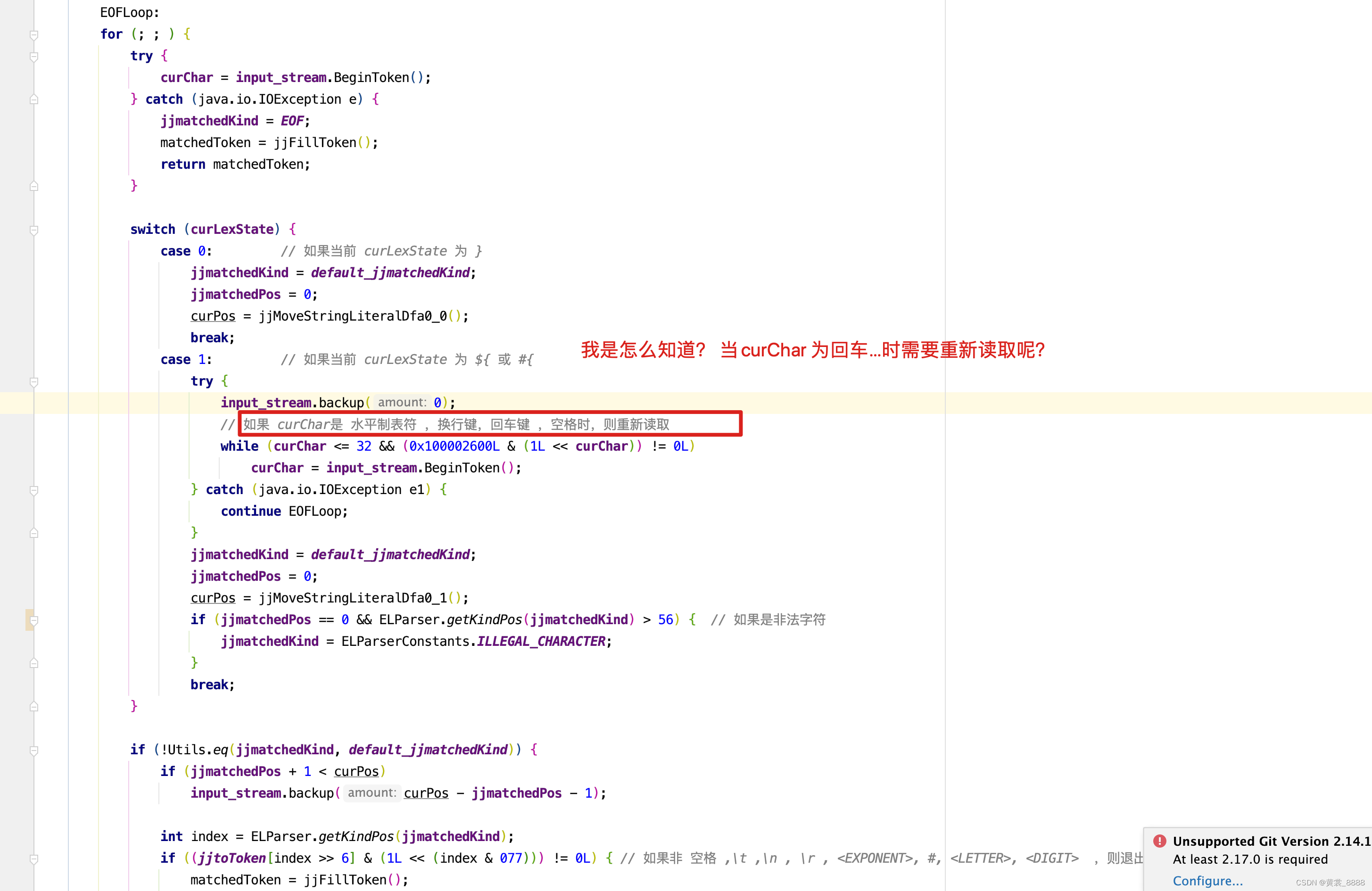Click the getKindPos call in if condition
Screen dimensions: 1372x891
484,619
